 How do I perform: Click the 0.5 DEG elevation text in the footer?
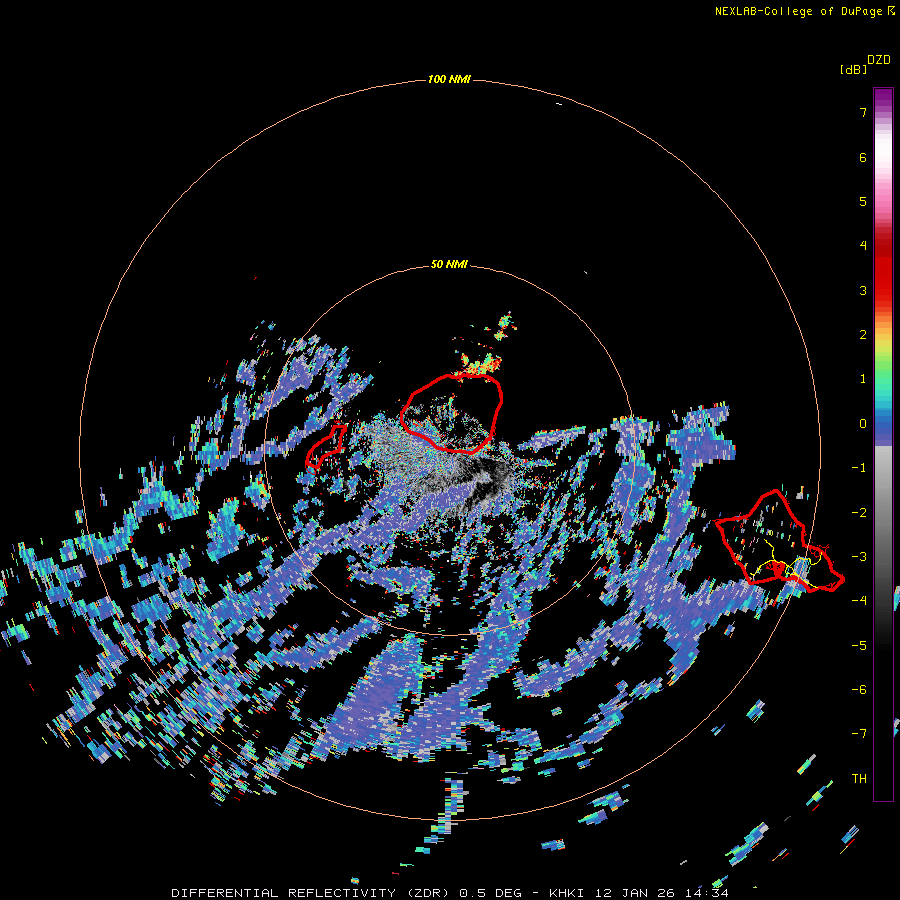491,893
